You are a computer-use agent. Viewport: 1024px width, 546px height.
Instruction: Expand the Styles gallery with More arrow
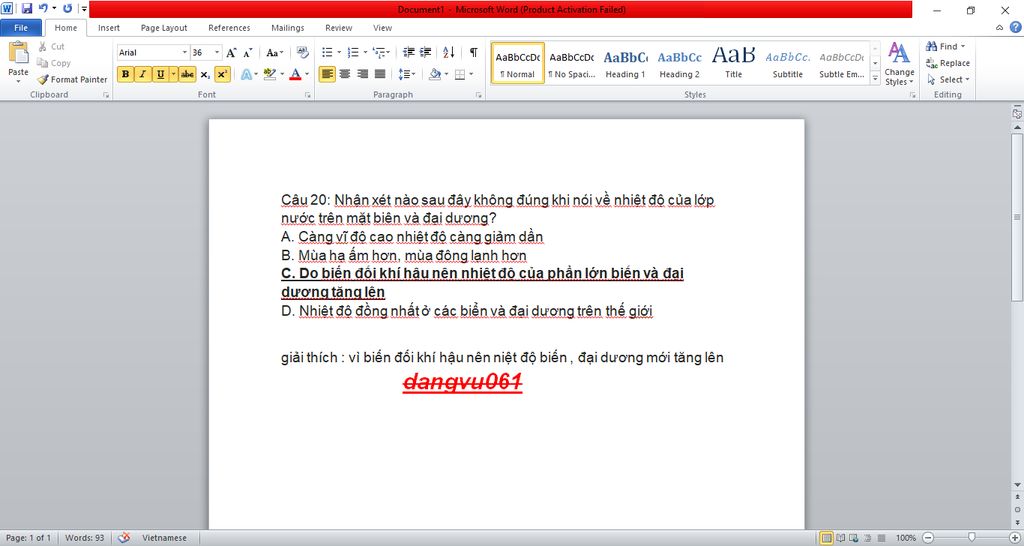[875, 78]
